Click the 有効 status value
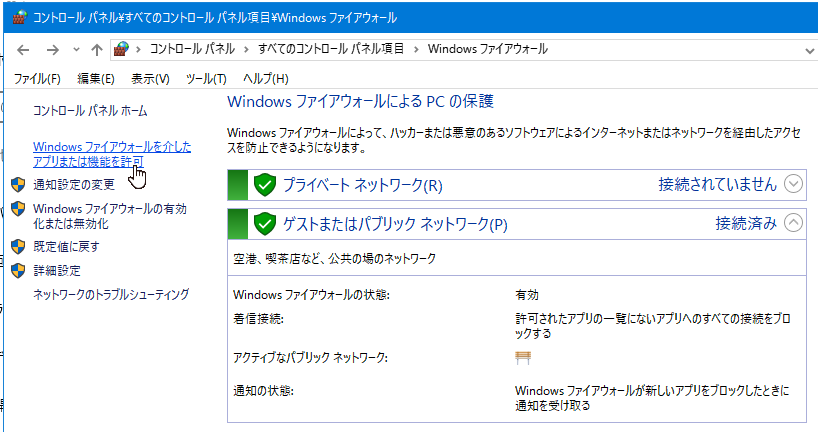Screen dimensions: 818x432 [527, 295]
